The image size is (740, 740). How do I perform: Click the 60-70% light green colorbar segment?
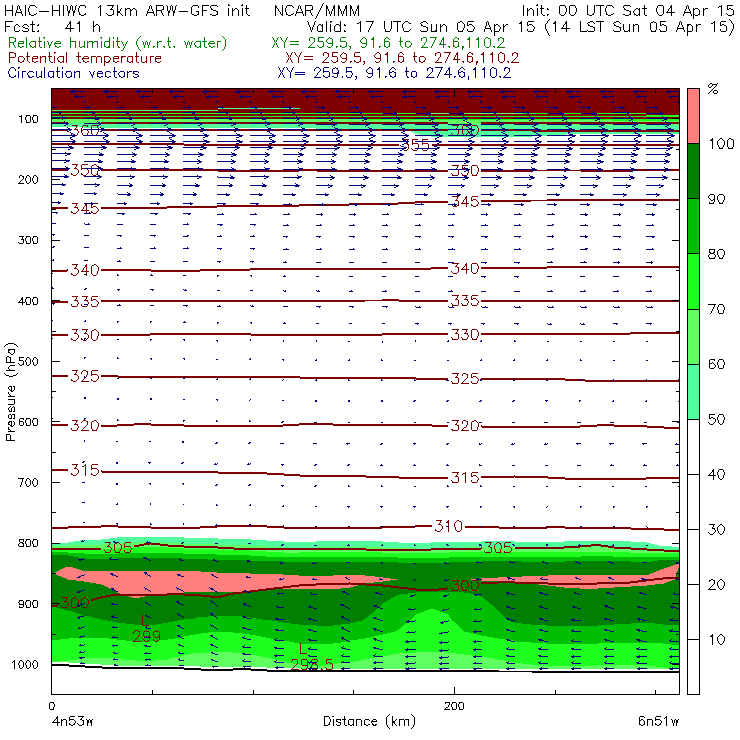click(x=693, y=336)
